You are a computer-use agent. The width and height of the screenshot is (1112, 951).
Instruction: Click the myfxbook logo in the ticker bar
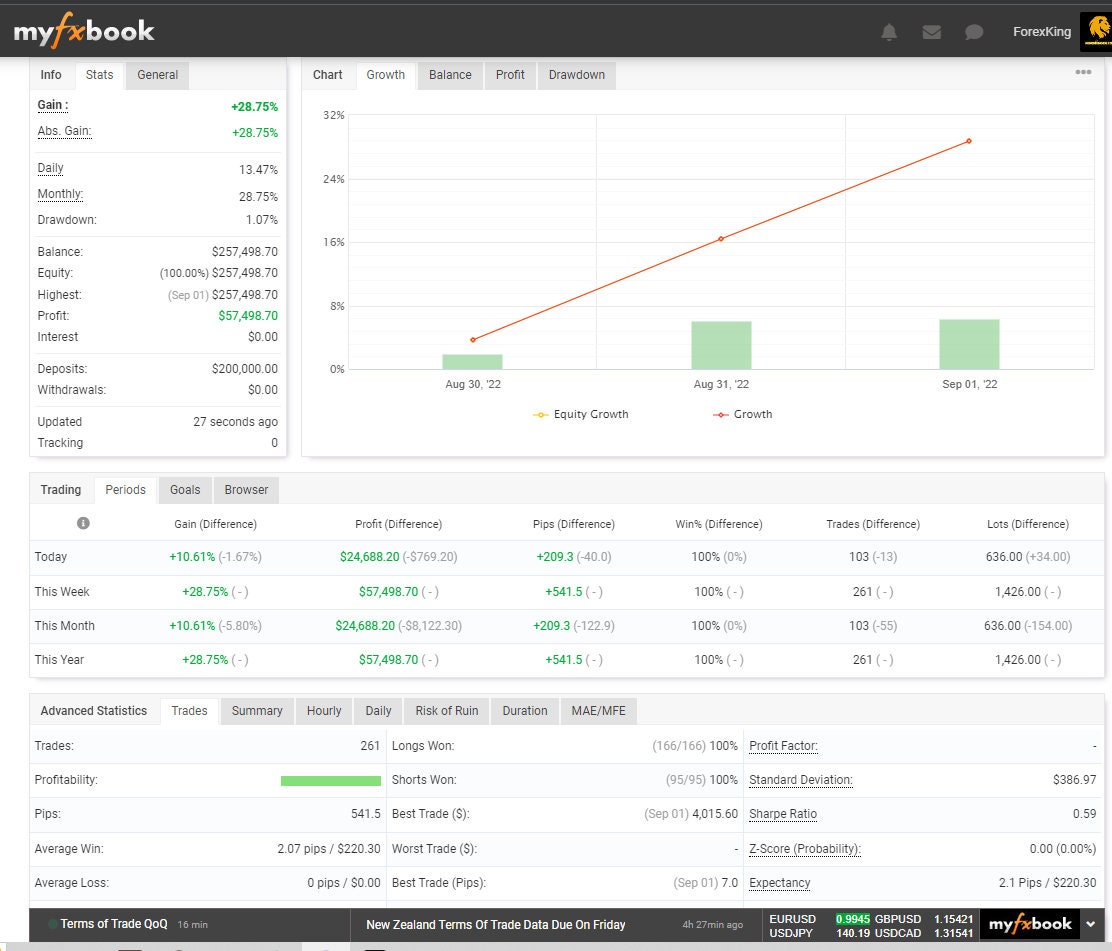1029,925
